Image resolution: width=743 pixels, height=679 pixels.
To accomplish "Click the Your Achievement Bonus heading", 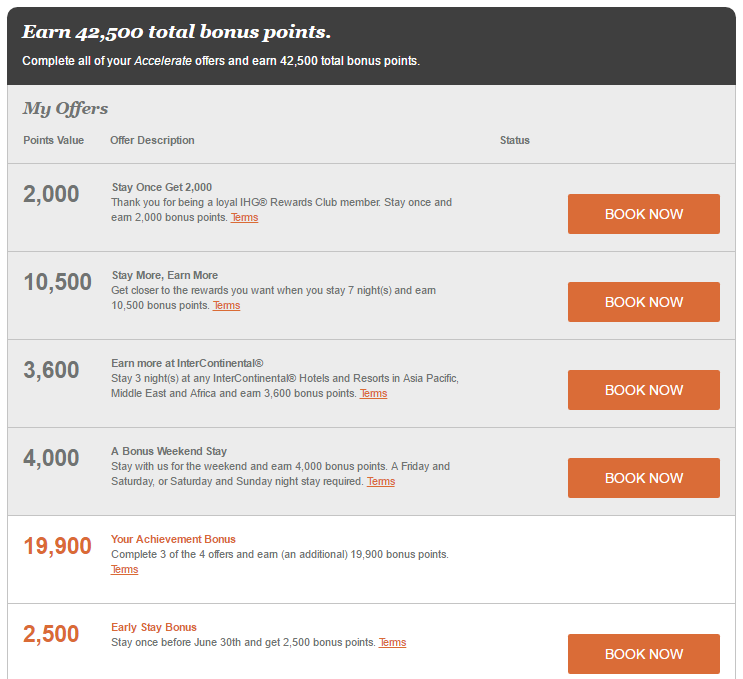I will (173, 539).
